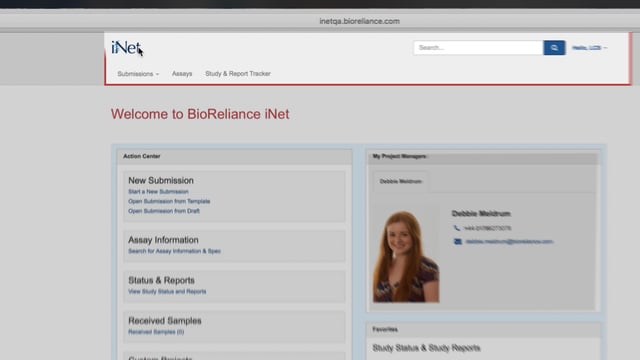
Task: Click the Received Samples (0) link
Action: point(156,332)
